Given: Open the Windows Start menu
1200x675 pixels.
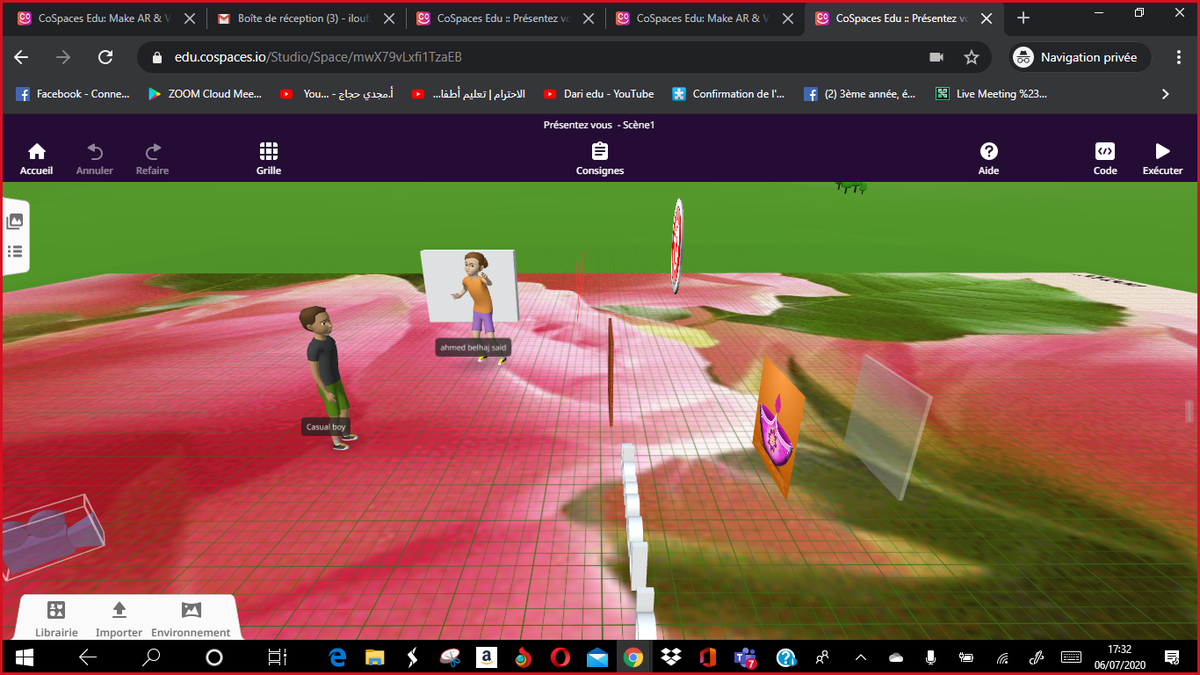Looking at the screenshot, I should pos(24,657).
